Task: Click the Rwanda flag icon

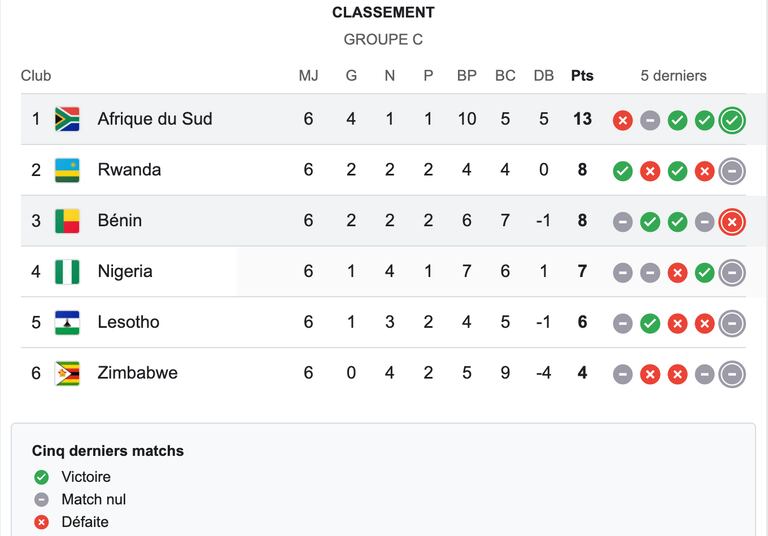Action: click(x=67, y=170)
